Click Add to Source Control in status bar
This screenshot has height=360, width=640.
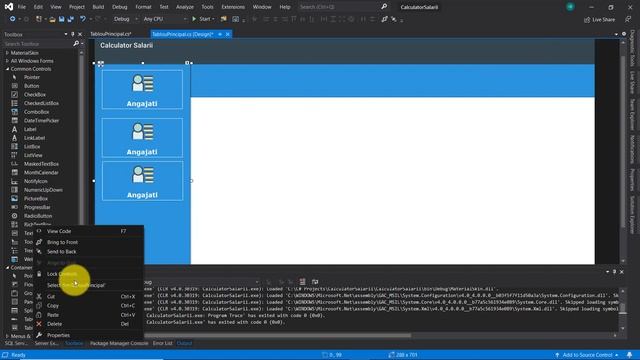tap(587, 355)
